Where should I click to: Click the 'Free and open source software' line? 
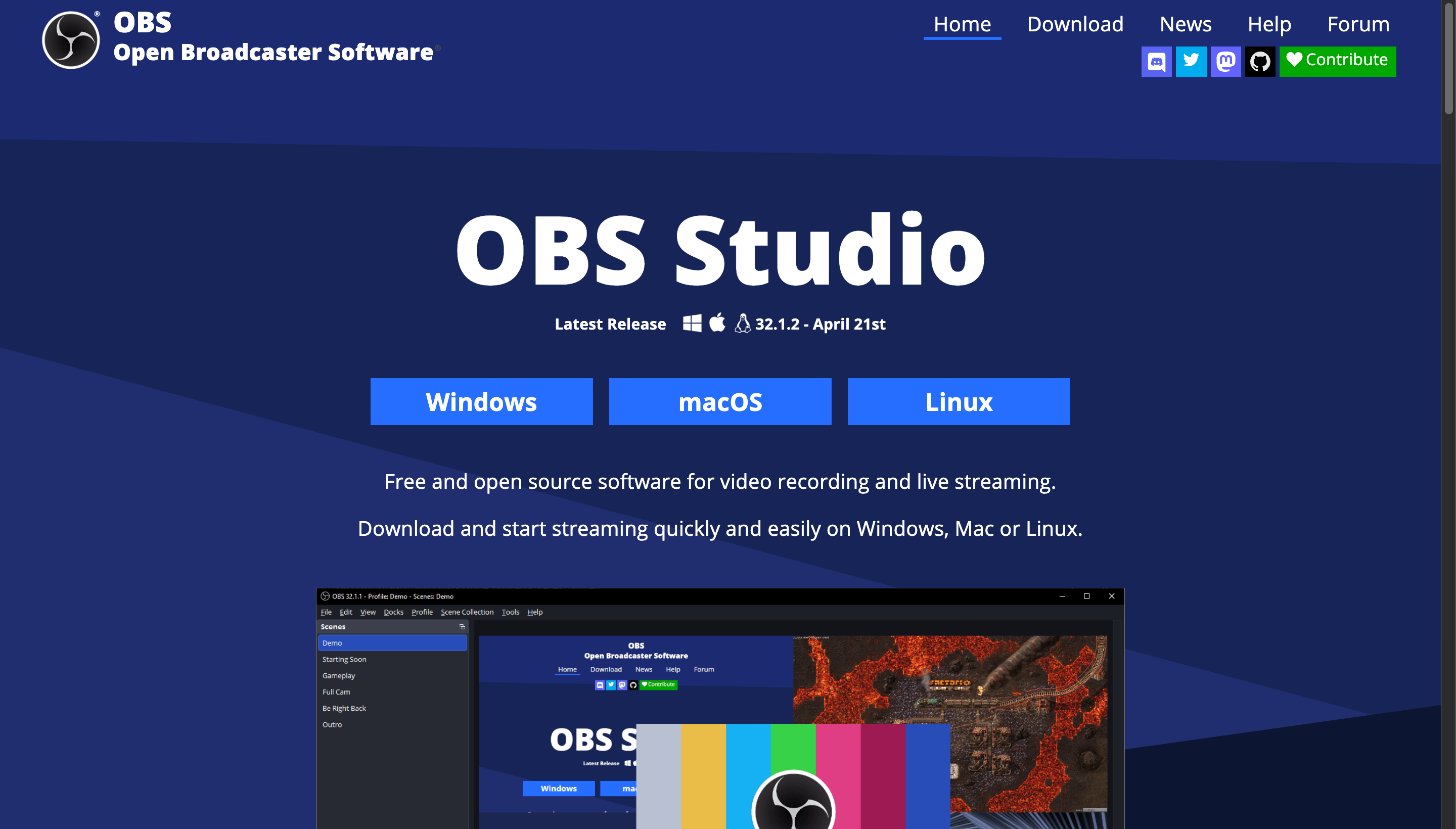coord(720,482)
